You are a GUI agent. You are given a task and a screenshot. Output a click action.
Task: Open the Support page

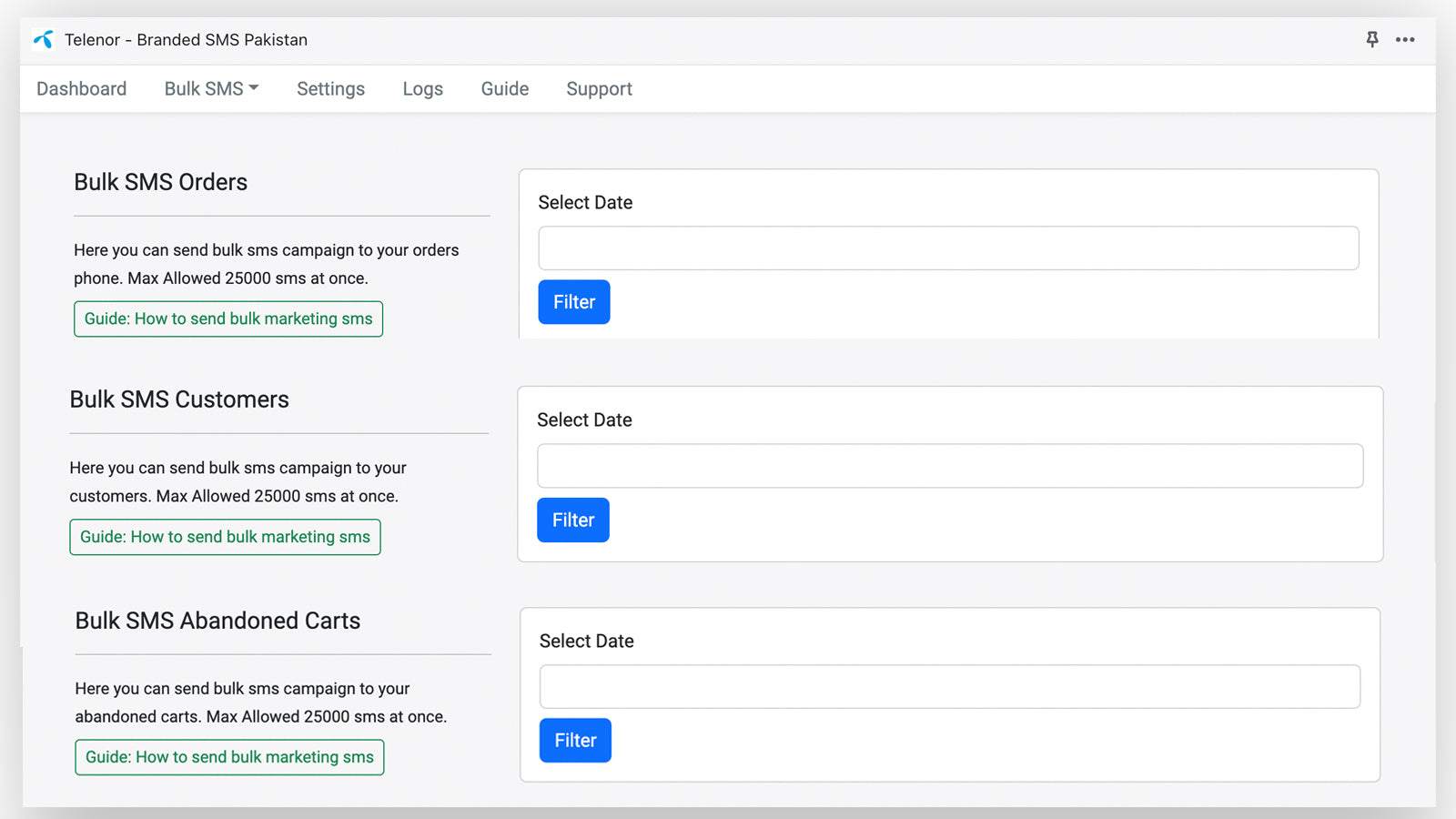(x=599, y=89)
